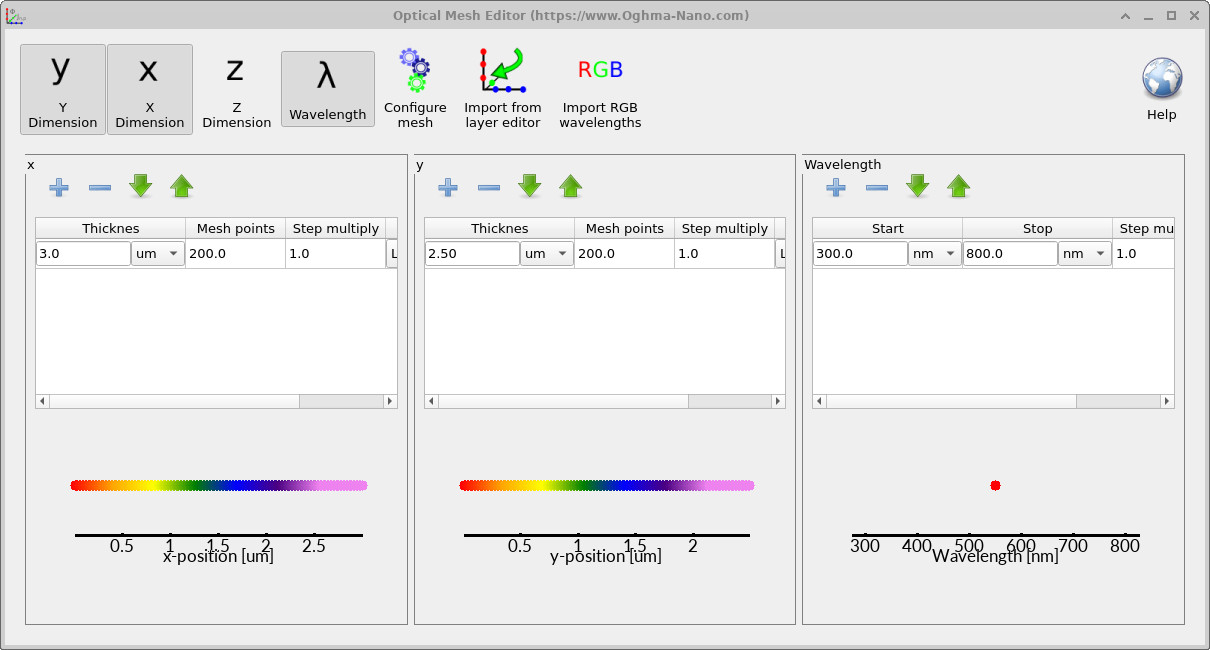
Task: Add a row in x panel
Action: (x=59, y=187)
